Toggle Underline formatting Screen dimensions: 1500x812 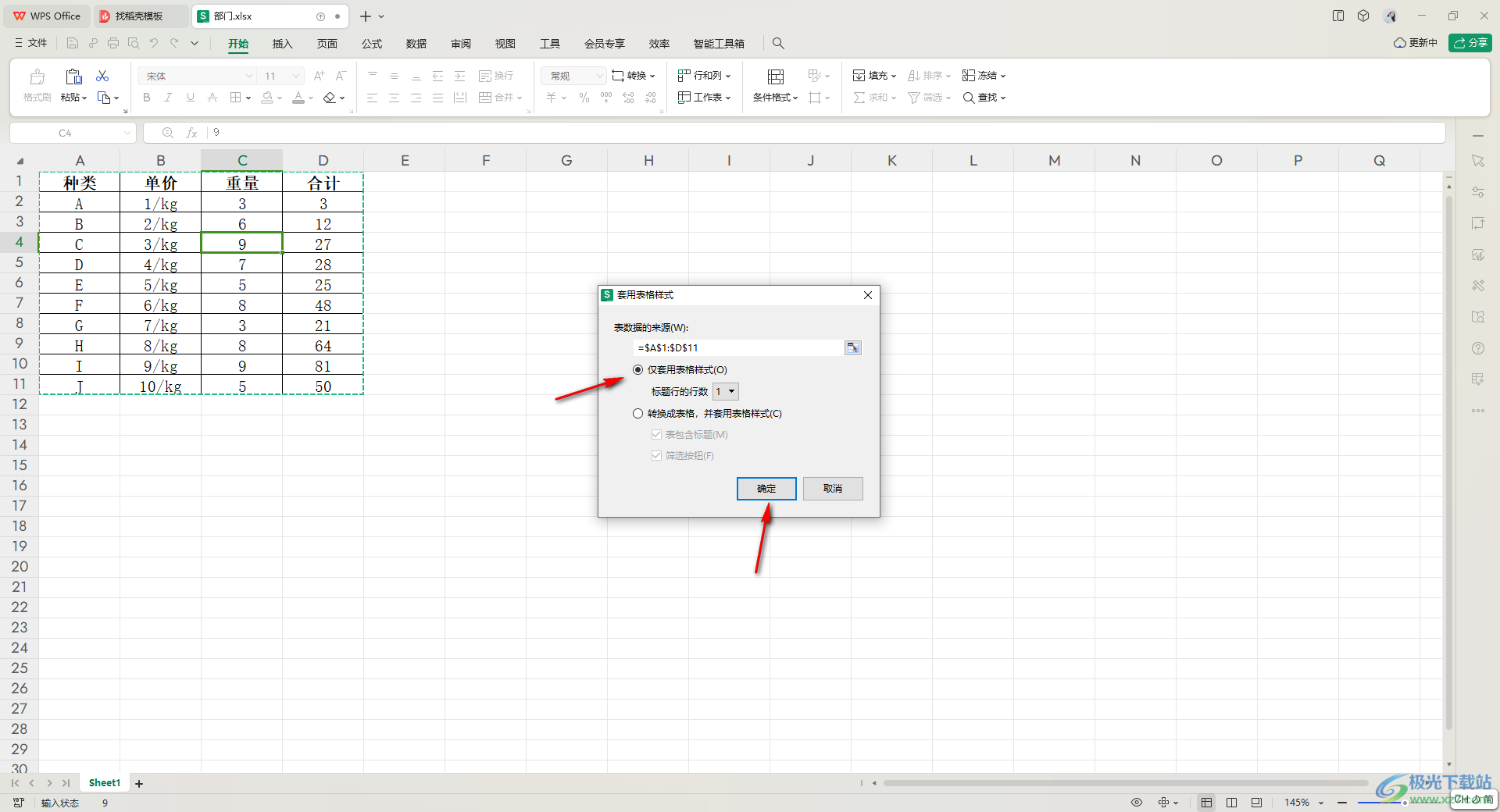point(190,98)
